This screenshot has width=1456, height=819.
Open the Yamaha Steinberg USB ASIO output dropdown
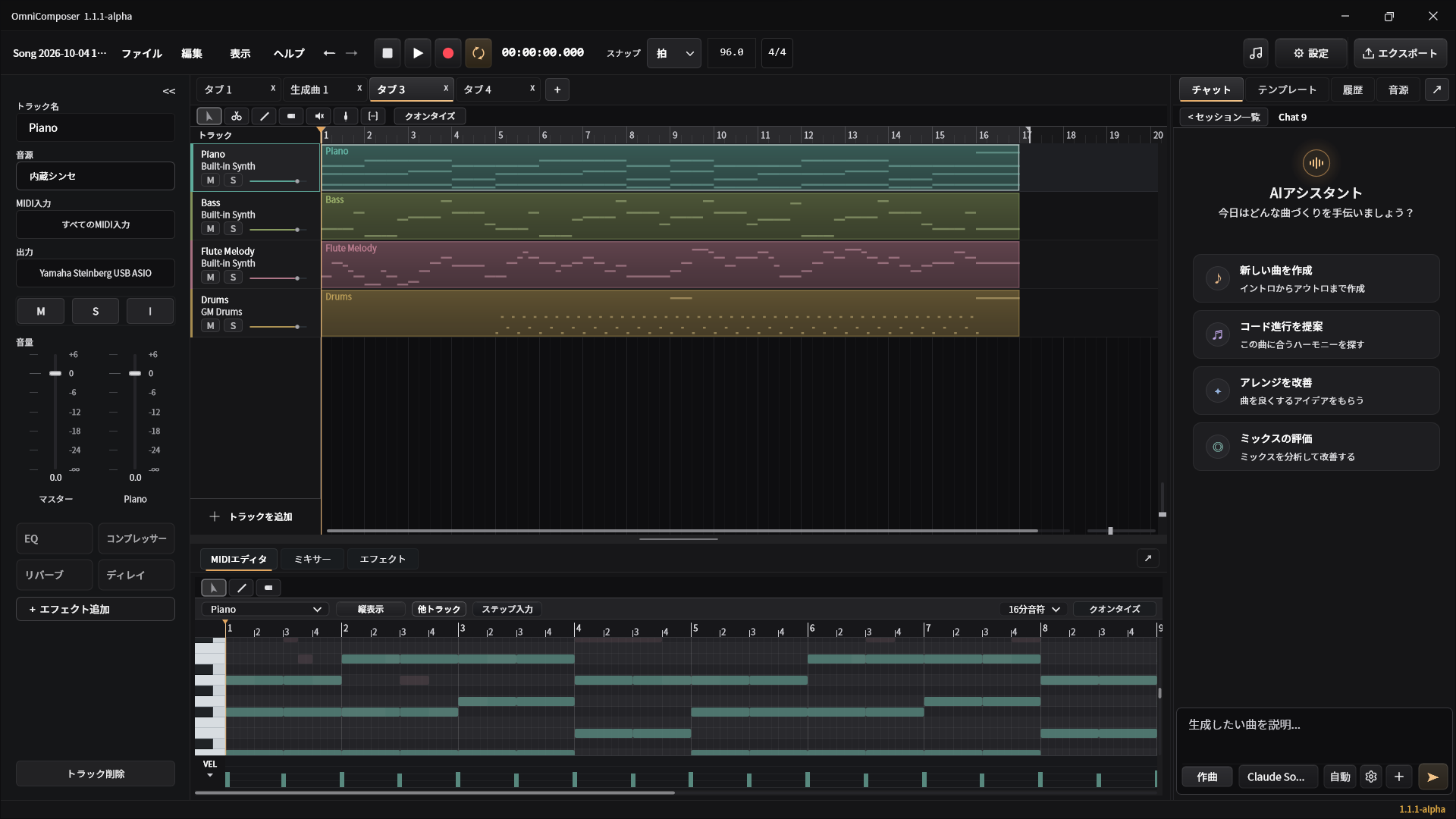(96, 273)
